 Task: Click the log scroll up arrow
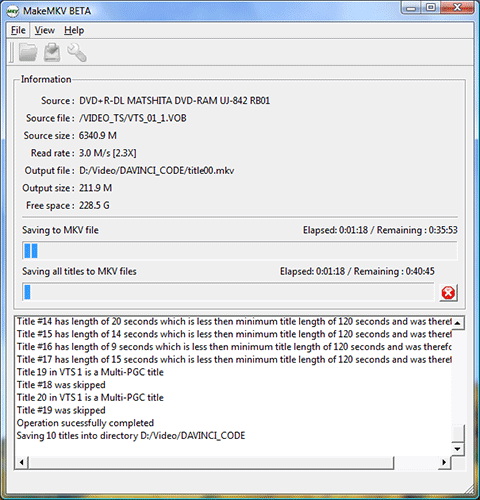coord(458,323)
